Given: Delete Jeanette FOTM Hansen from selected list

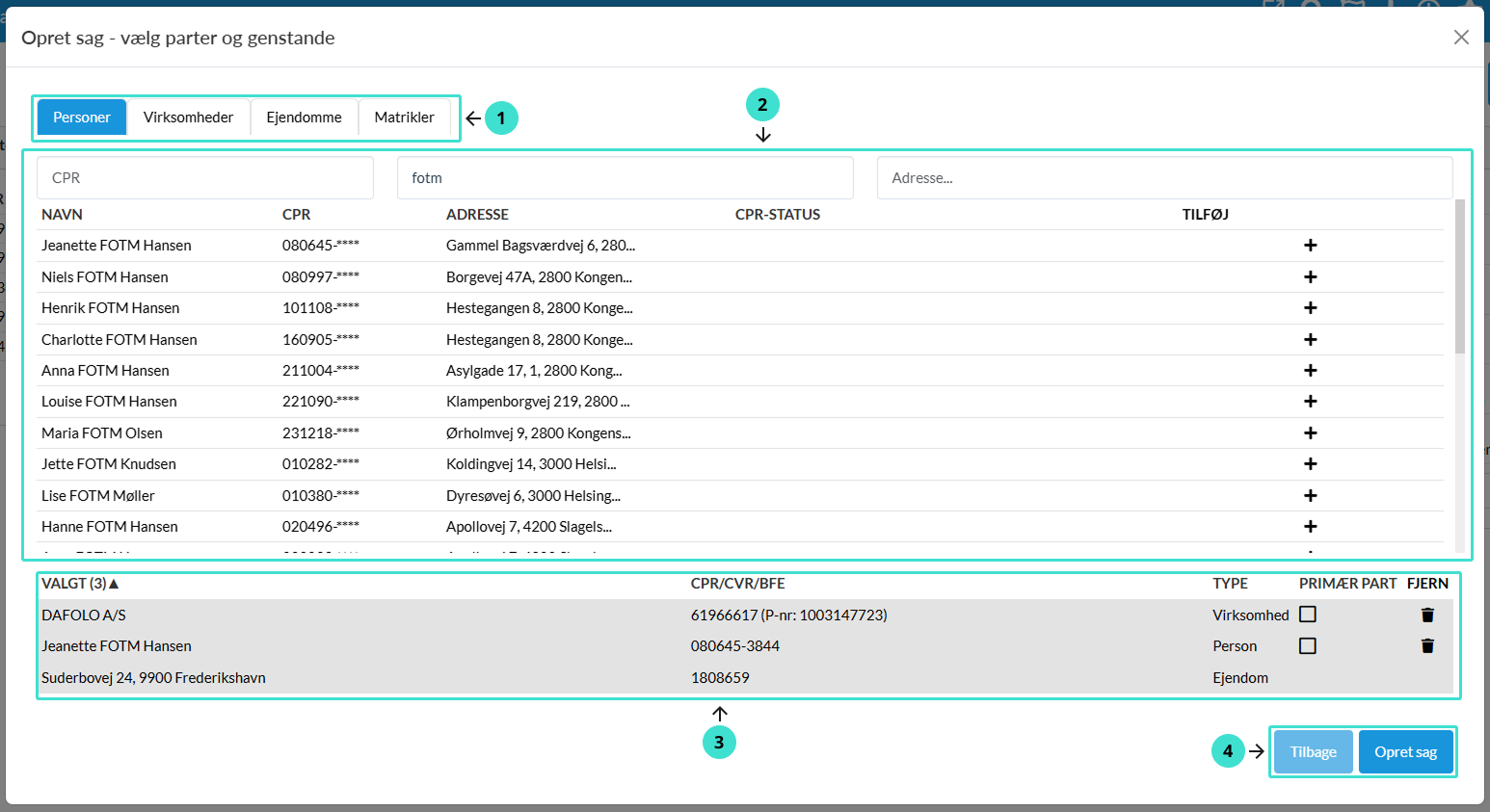Looking at the screenshot, I should click(x=1427, y=646).
